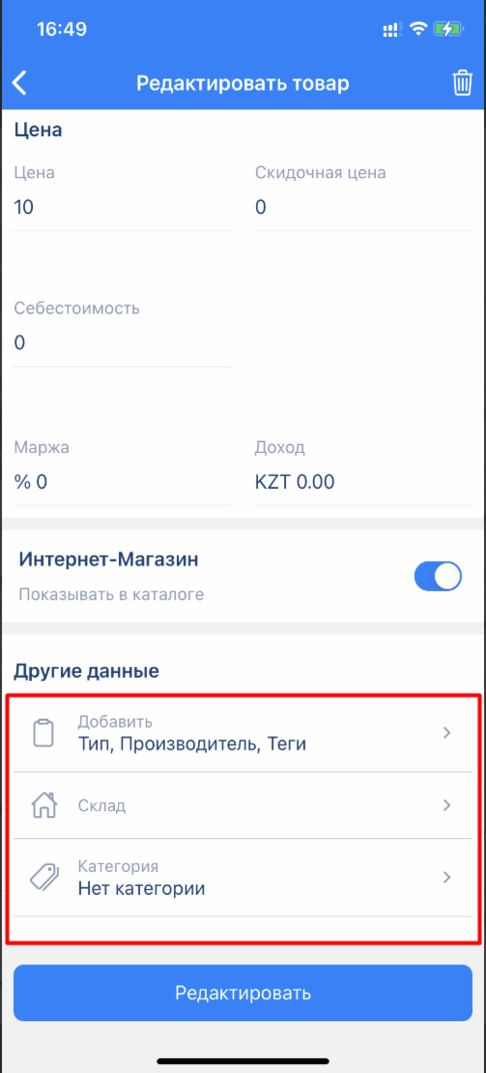
Task: Tap the Wi-Fi icon in status bar
Action: 418,29
